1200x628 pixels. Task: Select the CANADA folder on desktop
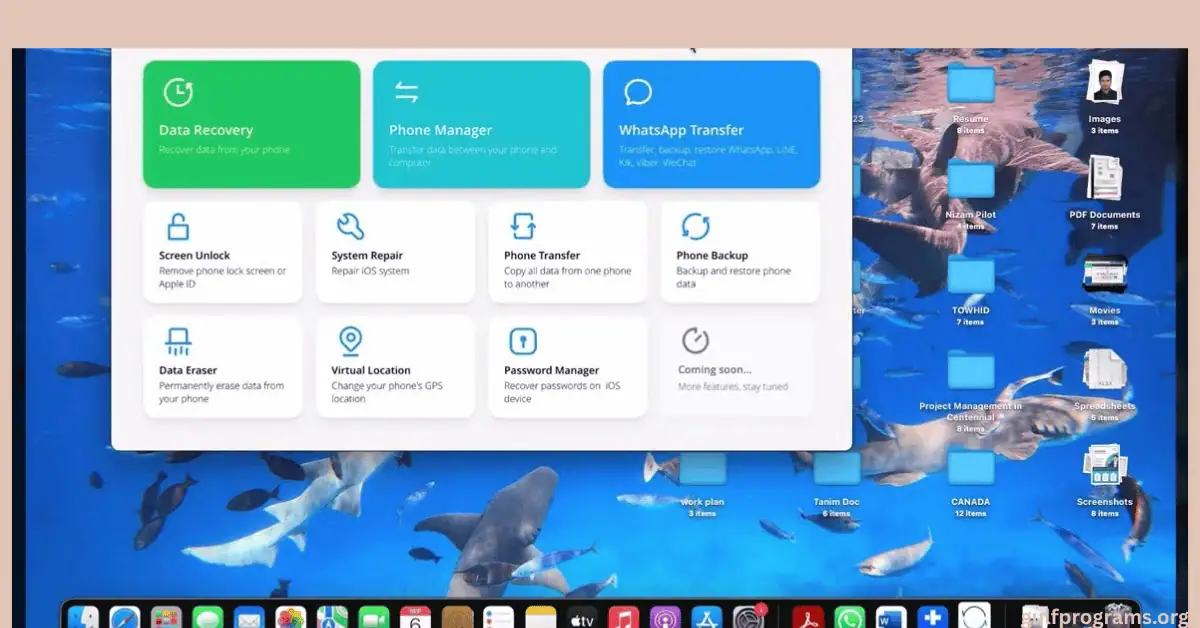pyautogui.click(x=970, y=470)
